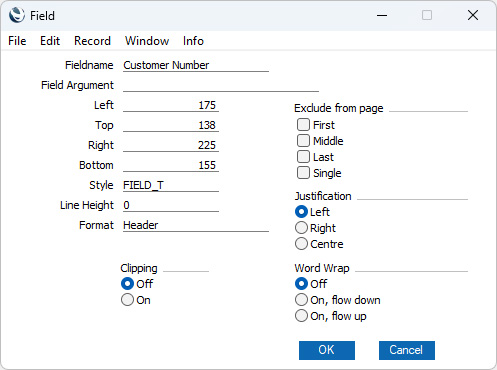Select Word Wrap On, flow up

[x=301, y=316]
